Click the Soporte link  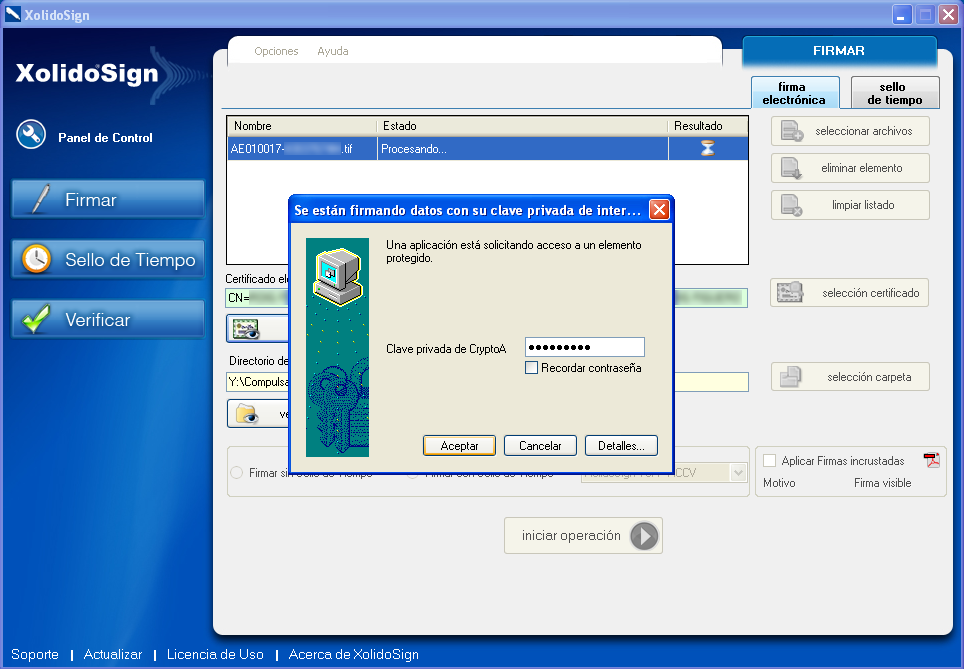point(35,654)
